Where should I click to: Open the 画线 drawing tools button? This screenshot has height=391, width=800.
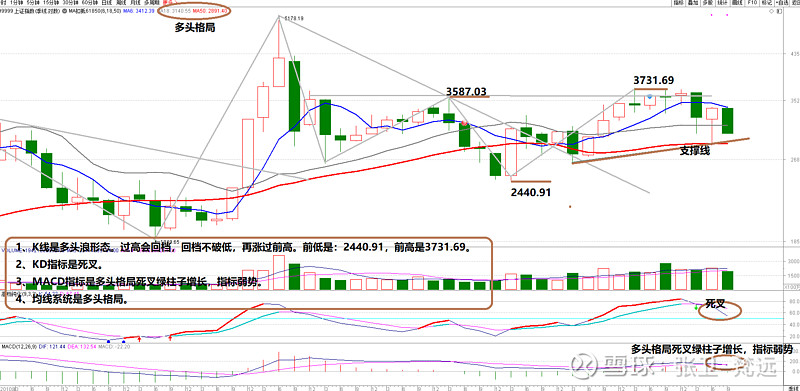[x=737, y=3]
